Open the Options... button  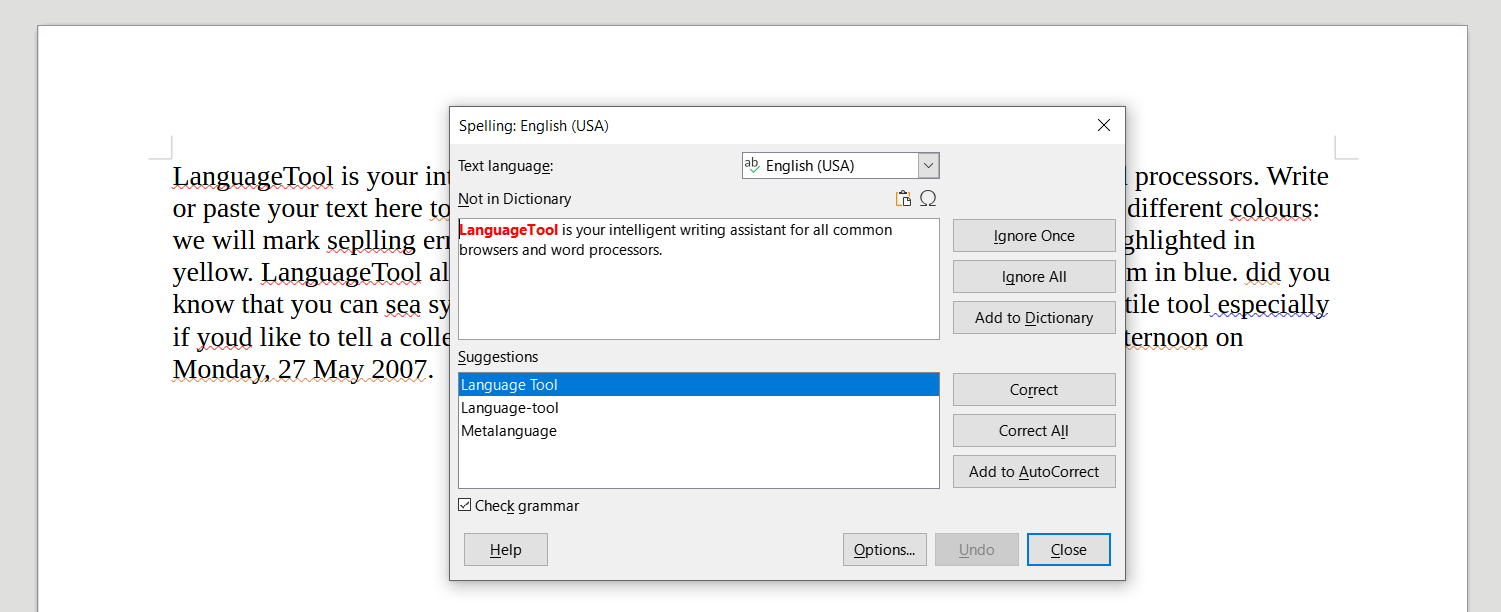[x=885, y=549]
